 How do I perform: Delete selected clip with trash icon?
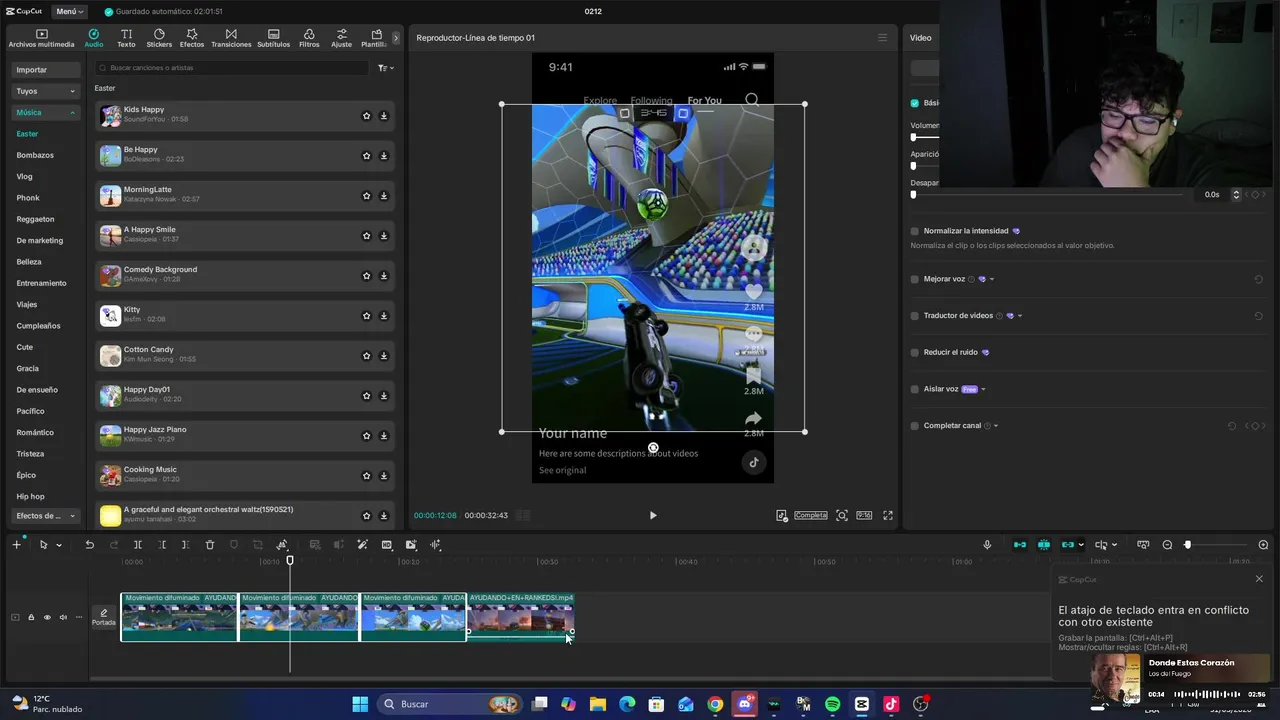point(210,545)
